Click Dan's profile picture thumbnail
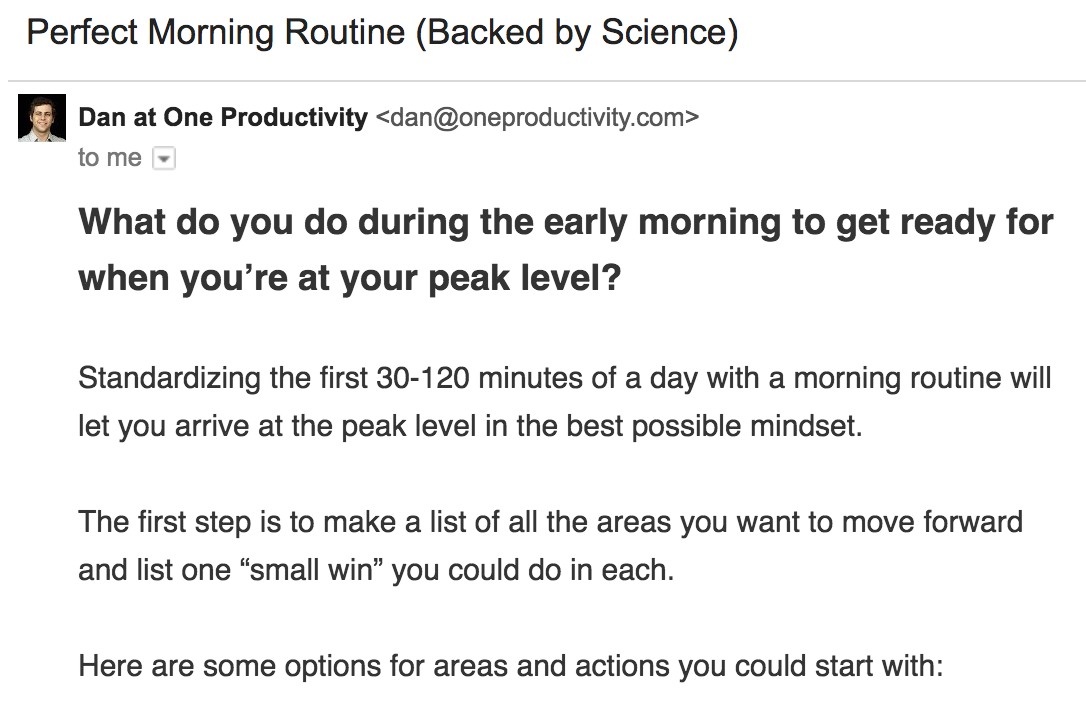Image resolution: width=1086 pixels, height=720 pixels. tap(41, 117)
